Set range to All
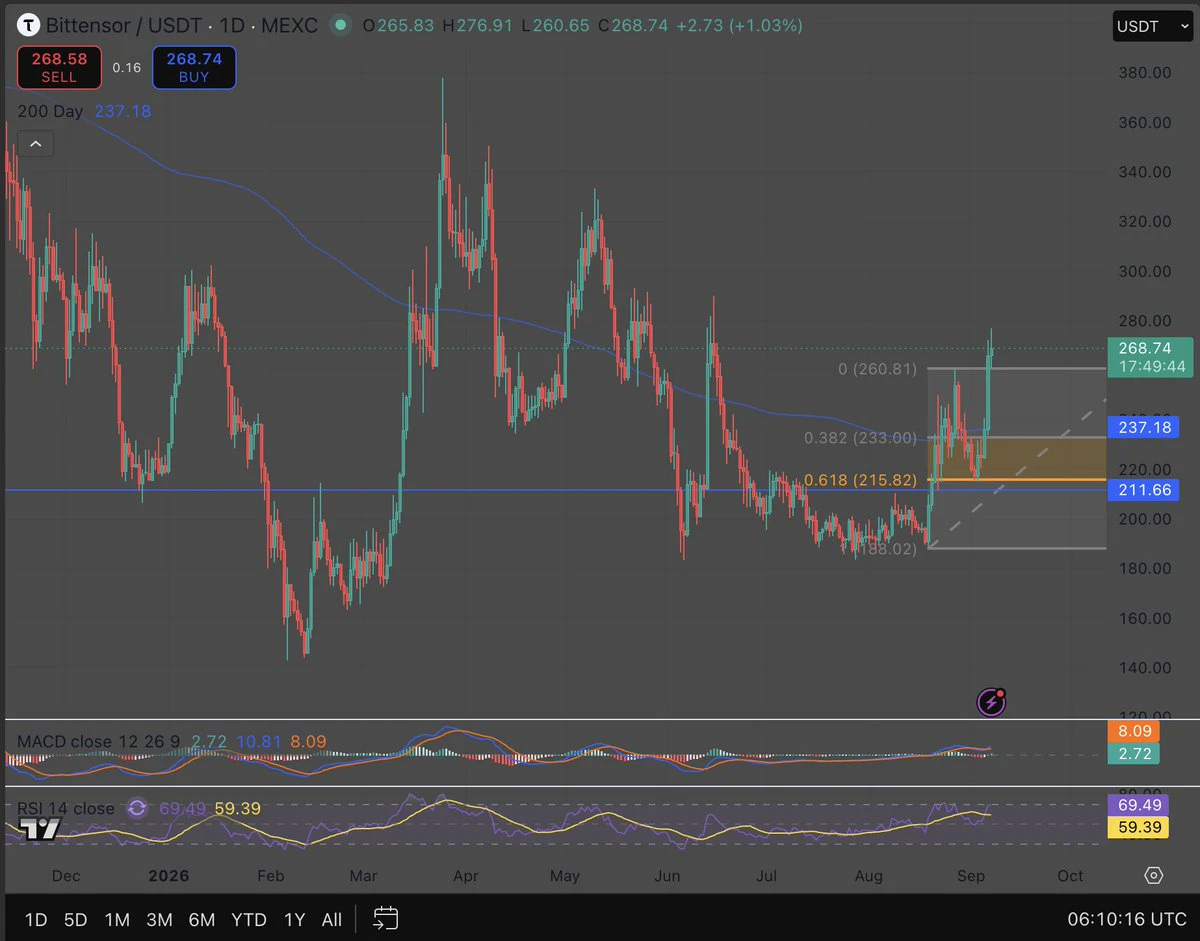This screenshot has height=941, width=1200. [332, 919]
